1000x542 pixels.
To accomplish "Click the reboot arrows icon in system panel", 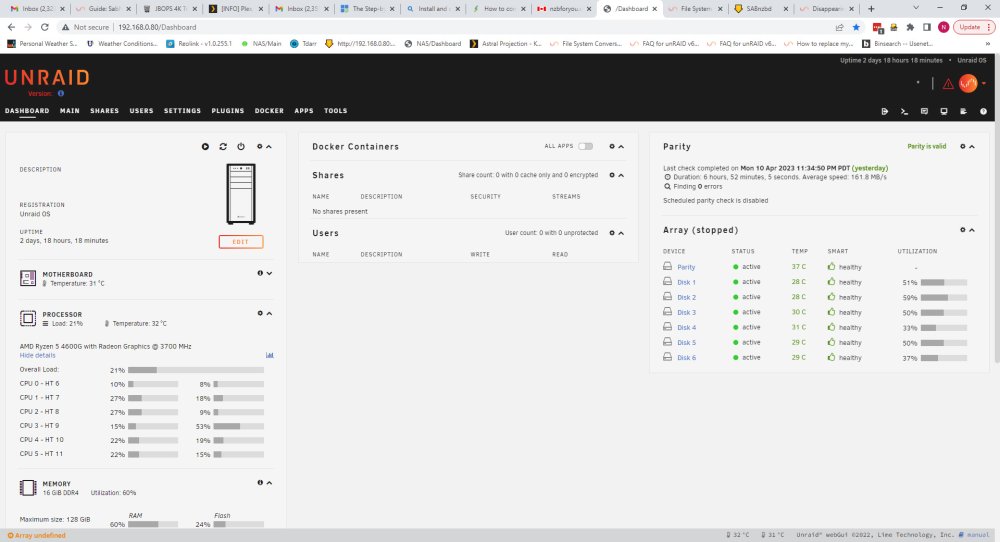I will pos(223,147).
